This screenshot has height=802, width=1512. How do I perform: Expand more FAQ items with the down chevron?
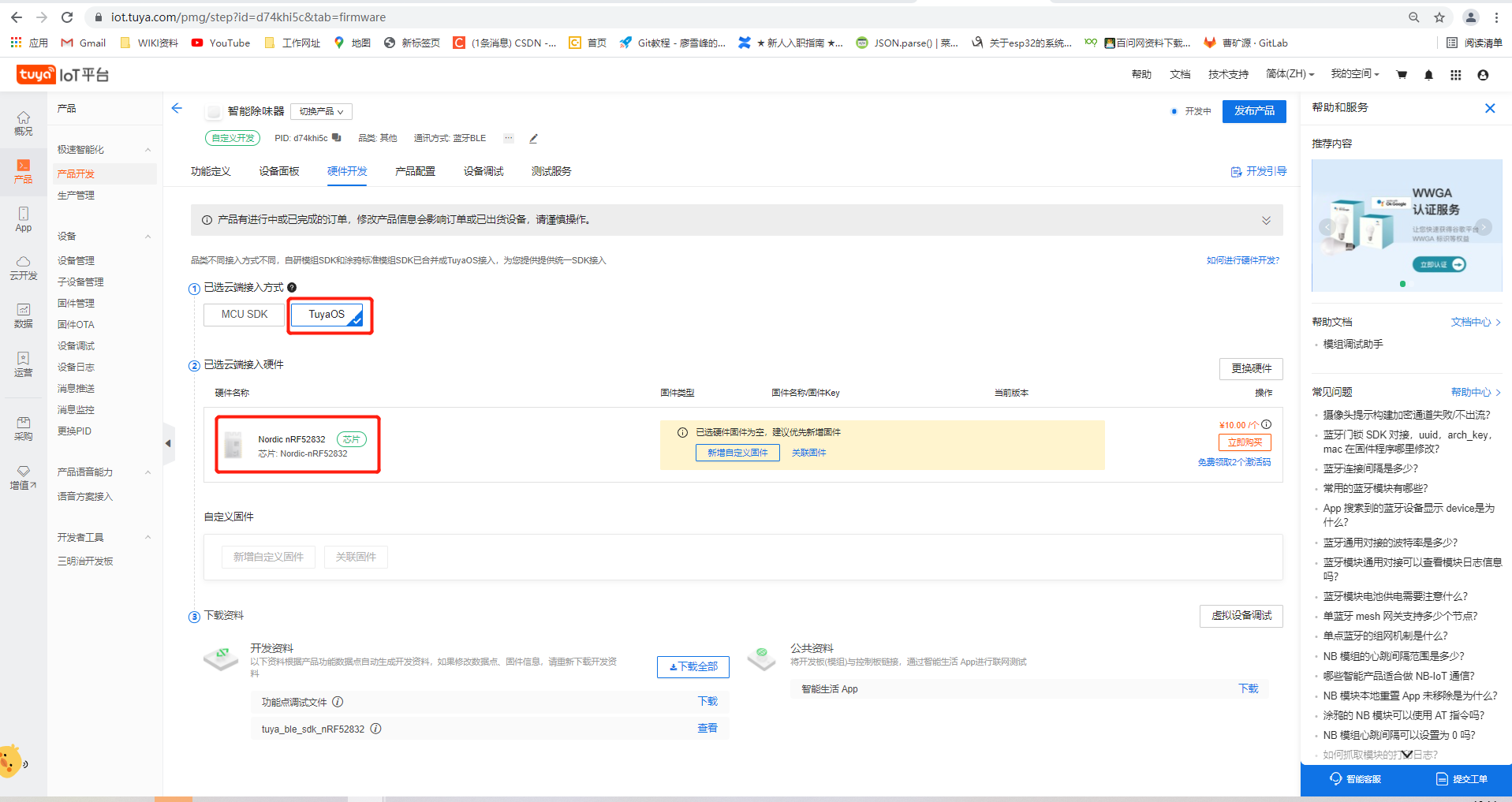1406,755
